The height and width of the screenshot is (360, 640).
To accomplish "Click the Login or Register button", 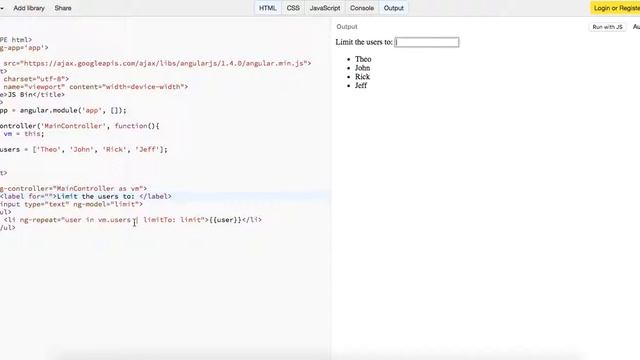I will click(615, 8).
